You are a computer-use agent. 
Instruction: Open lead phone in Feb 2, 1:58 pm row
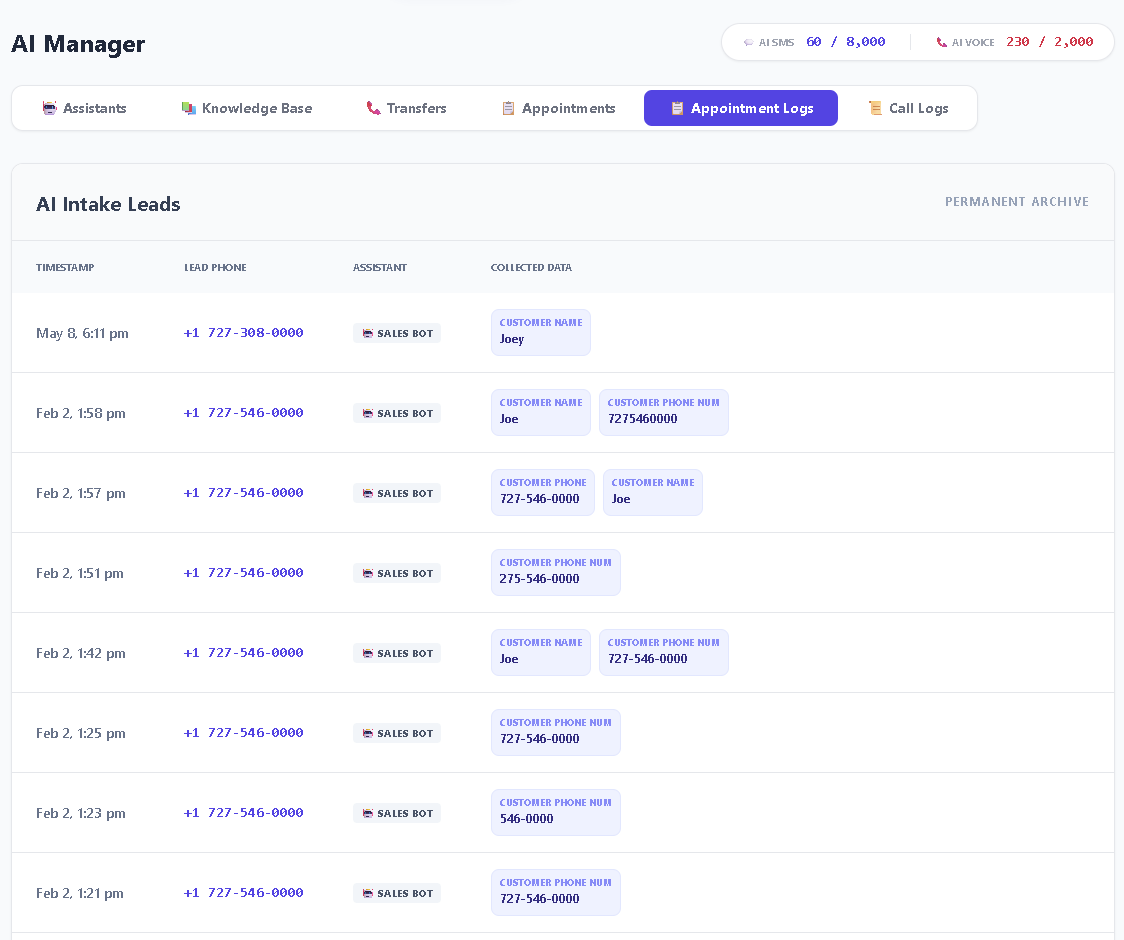pyautogui.click(x=244, y=413)
